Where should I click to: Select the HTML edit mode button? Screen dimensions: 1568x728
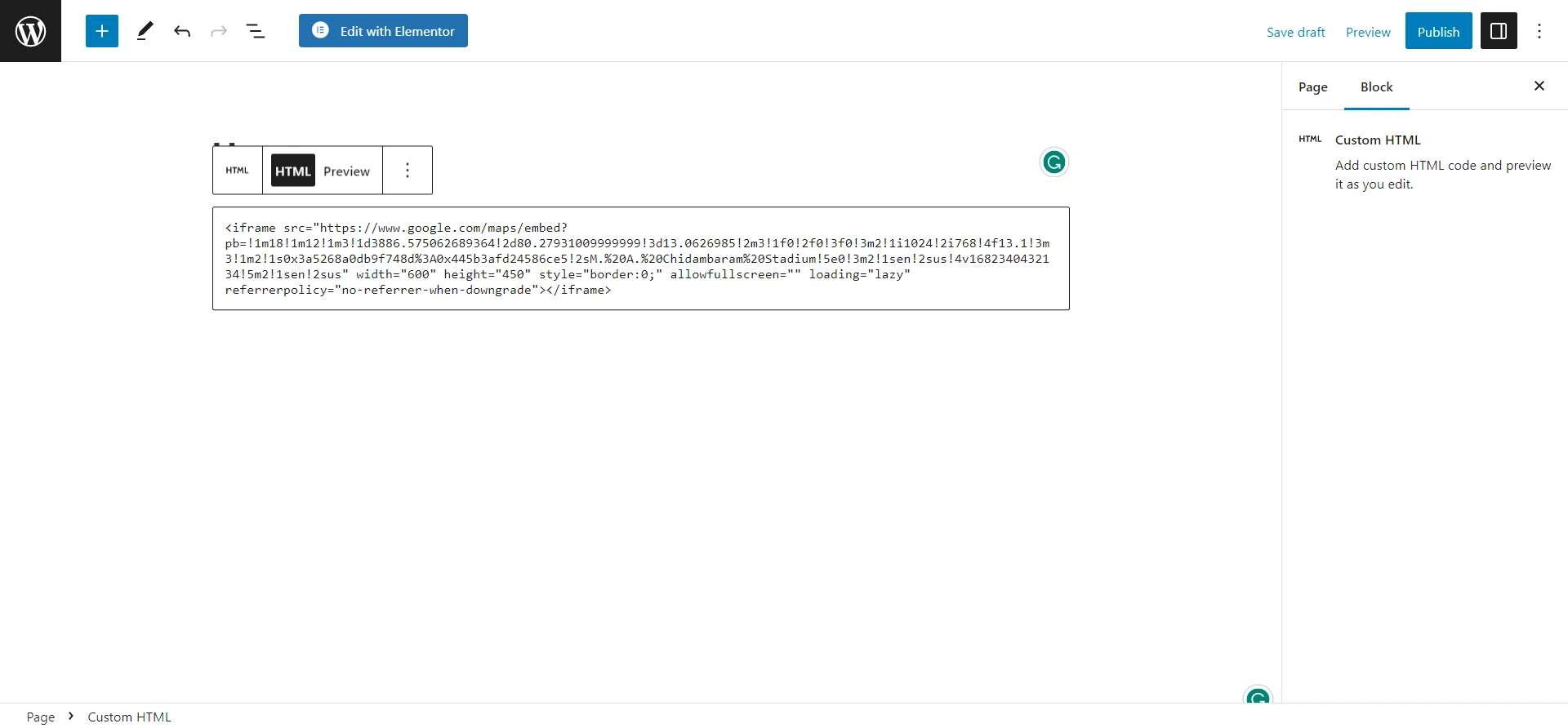coord(292,171)
